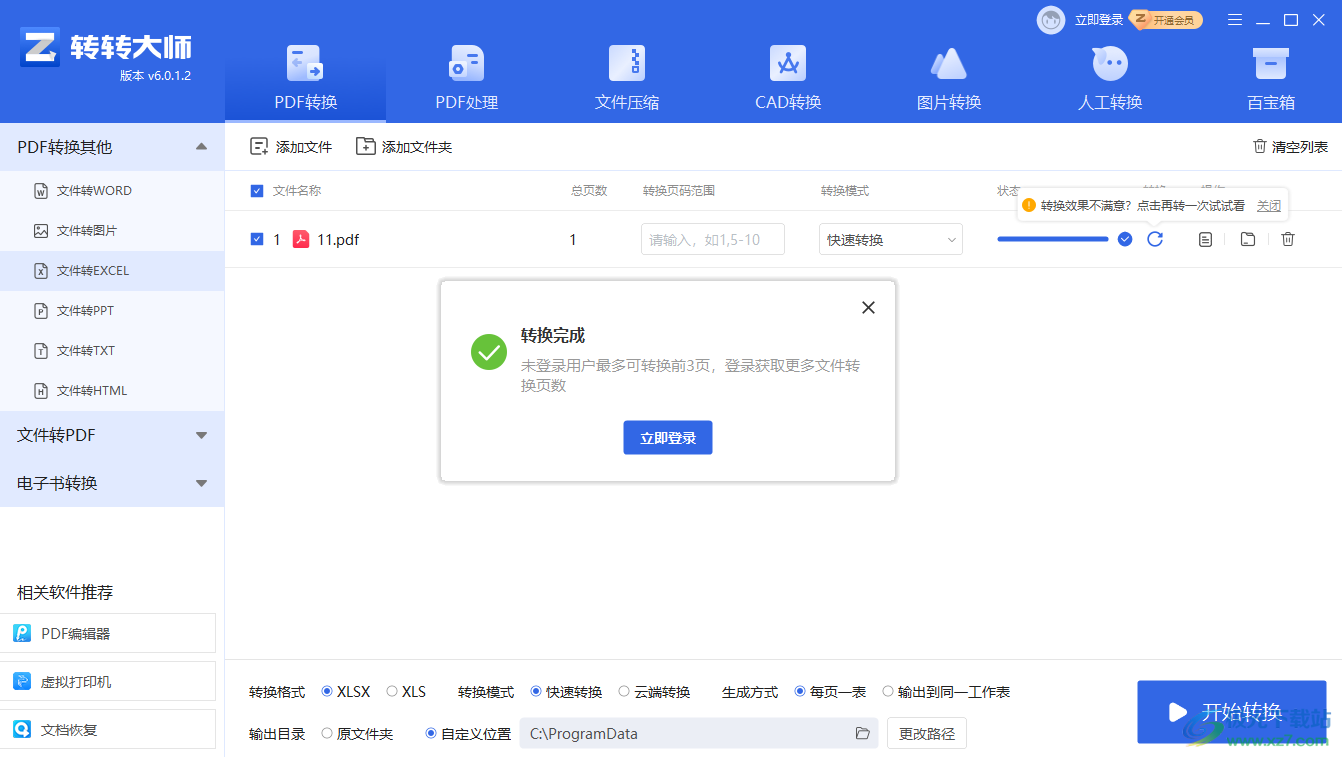The height and width of the screenshot is (757, 1342).
Task: Click the 立即登录 link in title bar
Action: (x=1098, y=20)
